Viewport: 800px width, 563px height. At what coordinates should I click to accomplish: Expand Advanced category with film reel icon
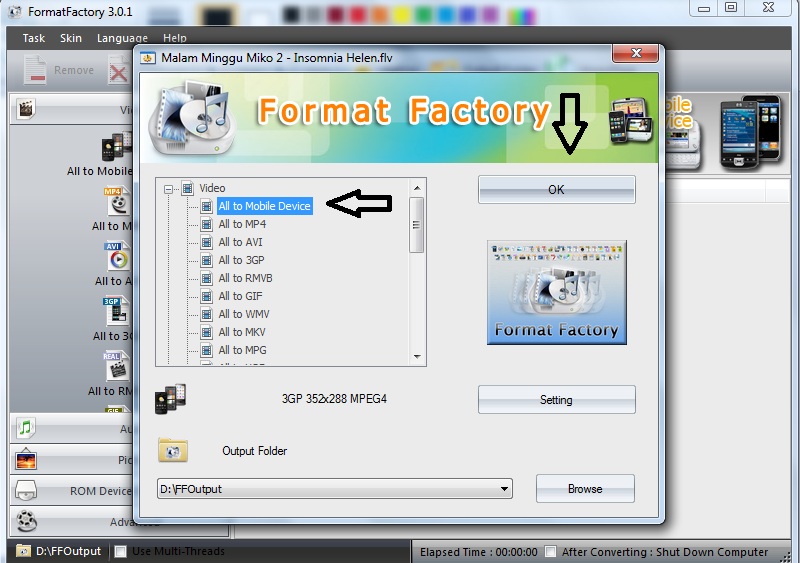71,521
